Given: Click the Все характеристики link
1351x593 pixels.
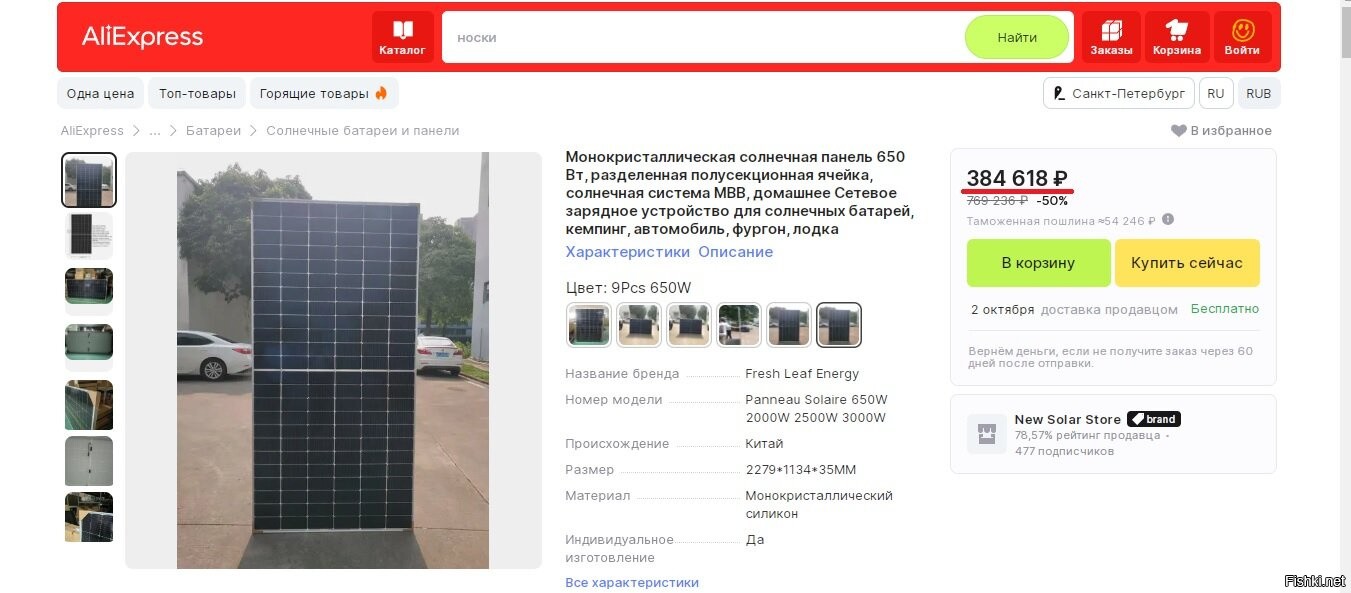Looking at the screenshot, I should (x=632, y=582).
